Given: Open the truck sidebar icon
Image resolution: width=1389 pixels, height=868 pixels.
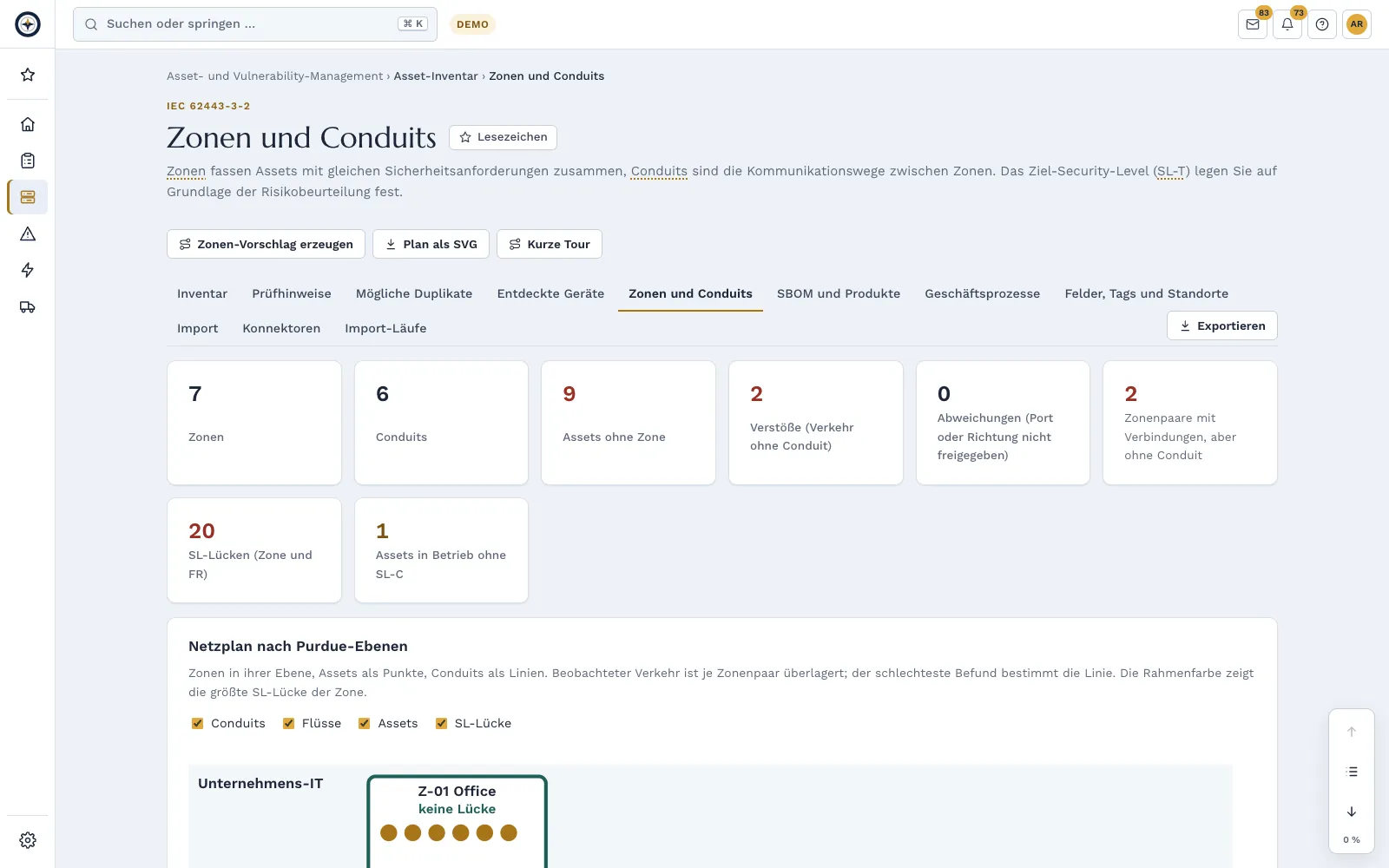Looking at the screenshot, I should [x=28, y=306].
